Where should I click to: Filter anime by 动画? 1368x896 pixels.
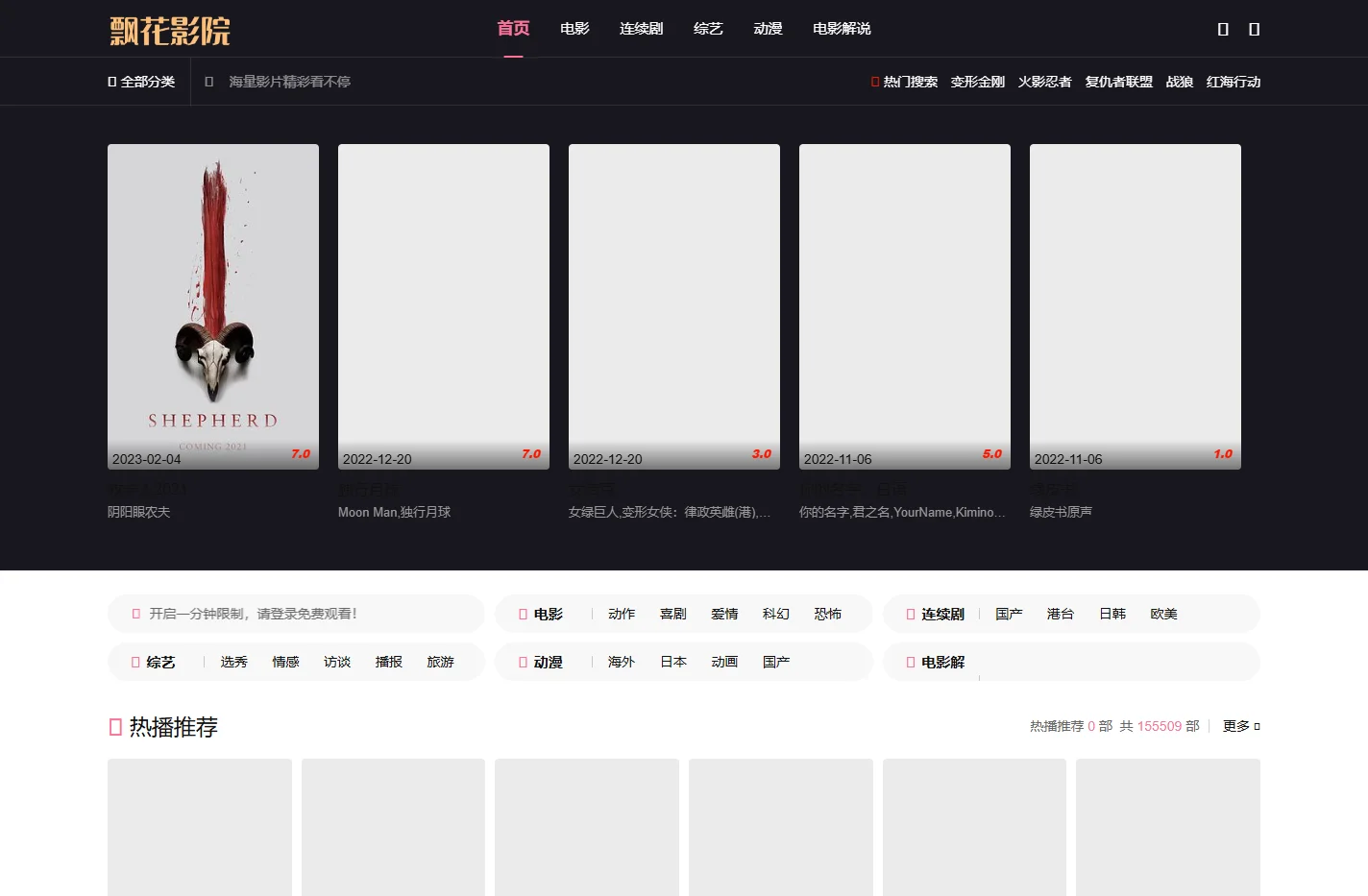[724, 662]
